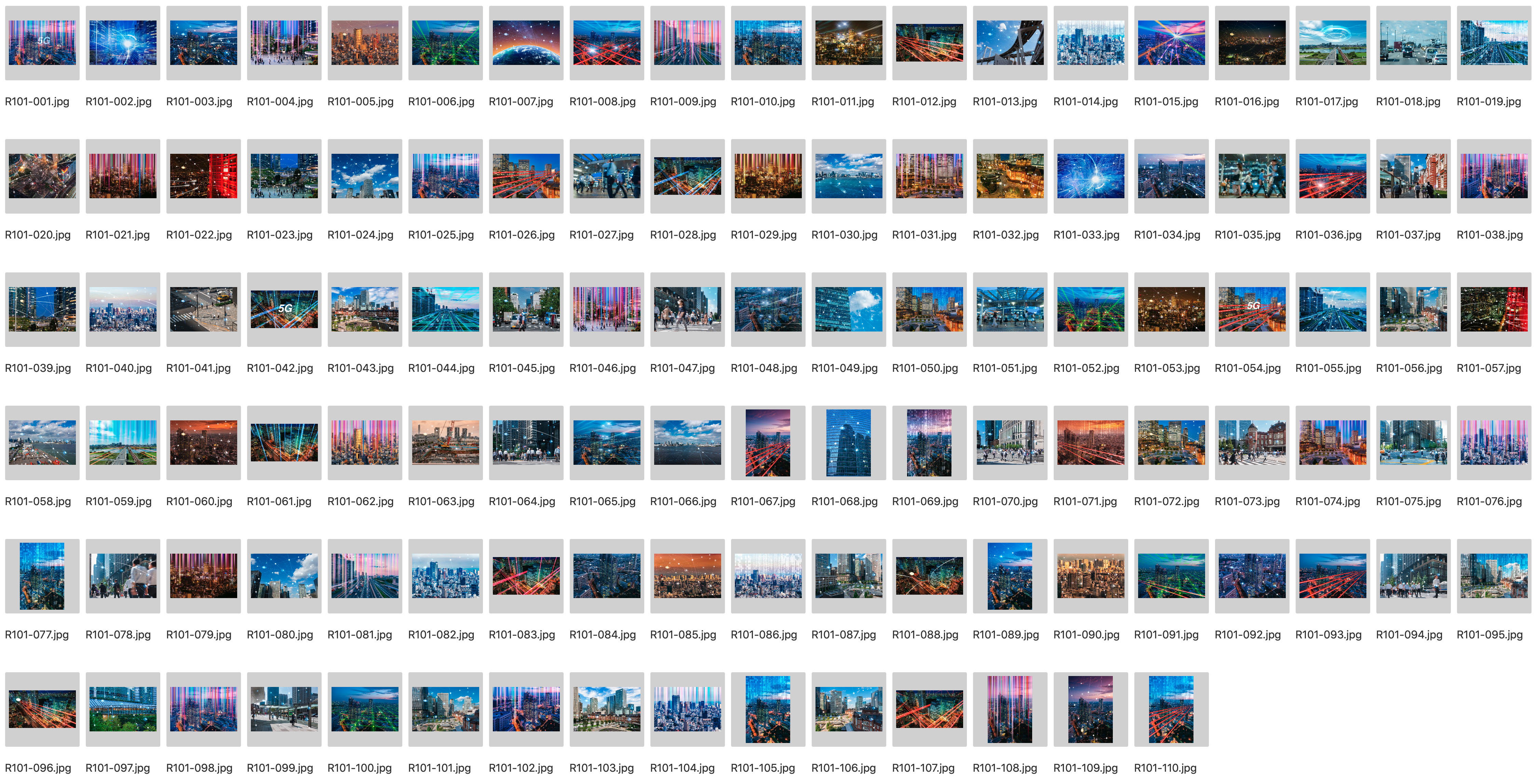
Task: Click the file name R101-093.jpg
Action: [1328, 634]
